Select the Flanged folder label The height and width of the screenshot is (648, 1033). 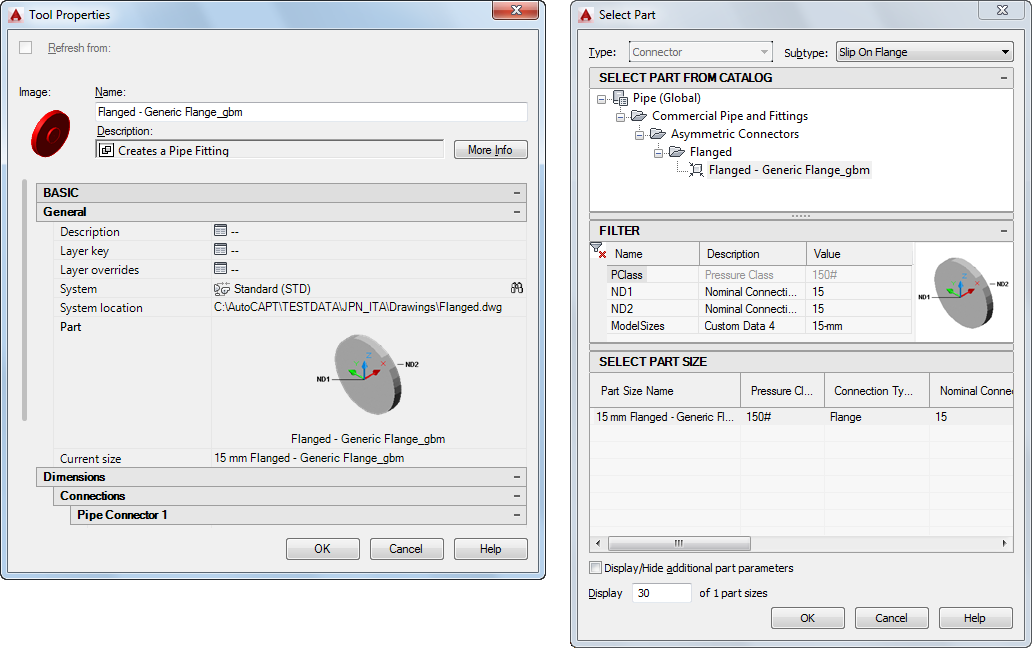point(711,152)
